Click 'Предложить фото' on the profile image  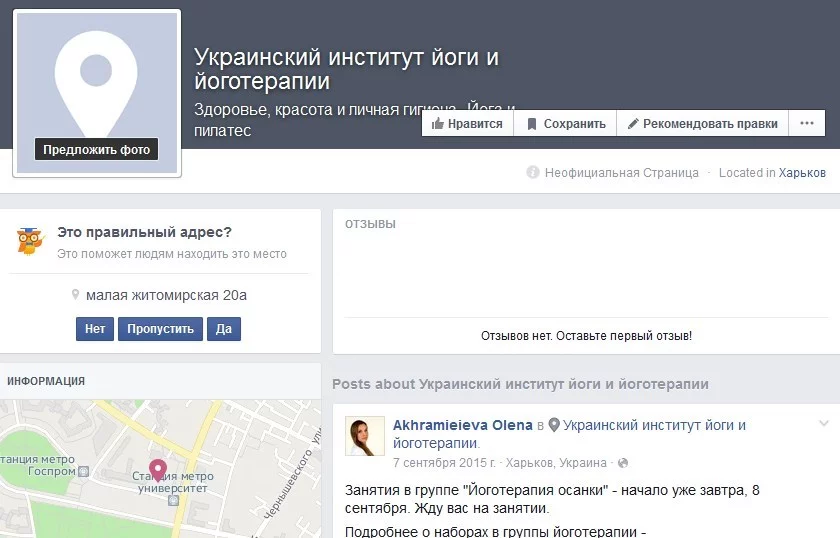96,150
